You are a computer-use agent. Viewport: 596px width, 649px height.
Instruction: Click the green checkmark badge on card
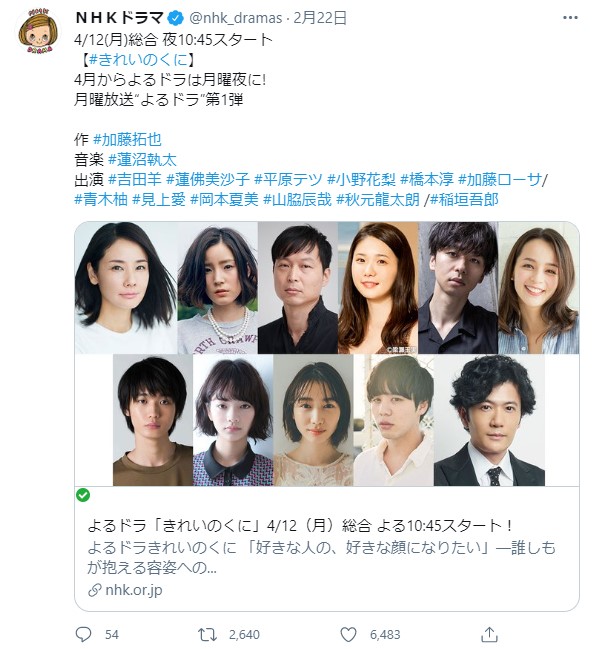pyautogui.click(x=83, y=495)
